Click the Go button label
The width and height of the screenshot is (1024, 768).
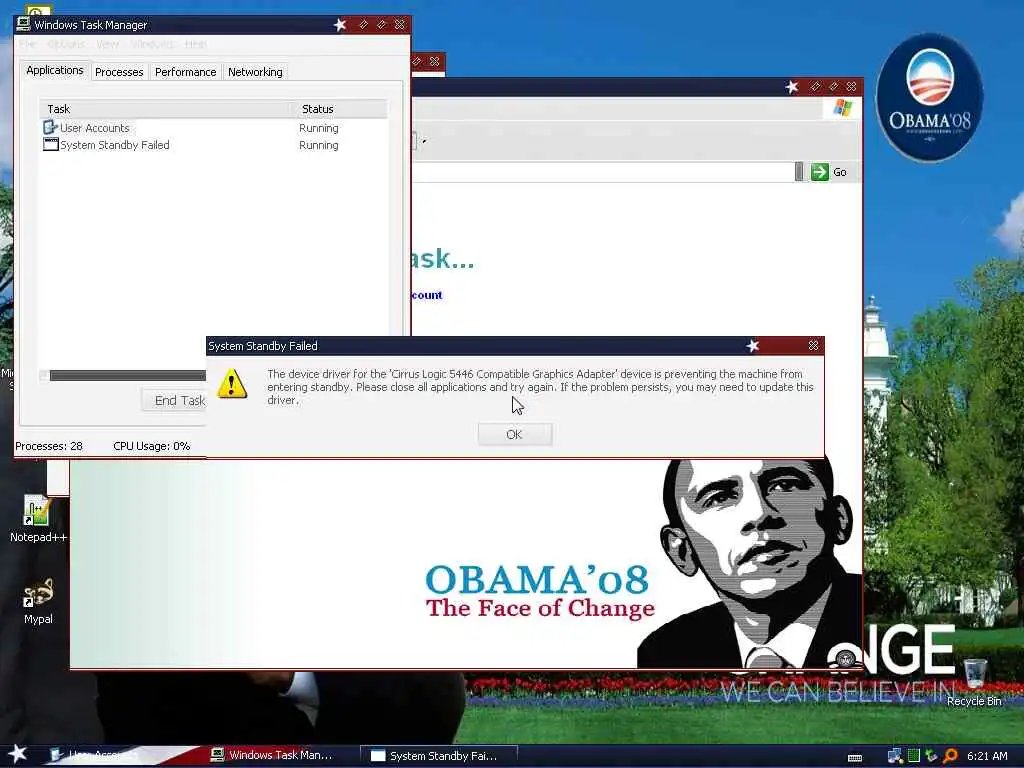click(840, 172)
